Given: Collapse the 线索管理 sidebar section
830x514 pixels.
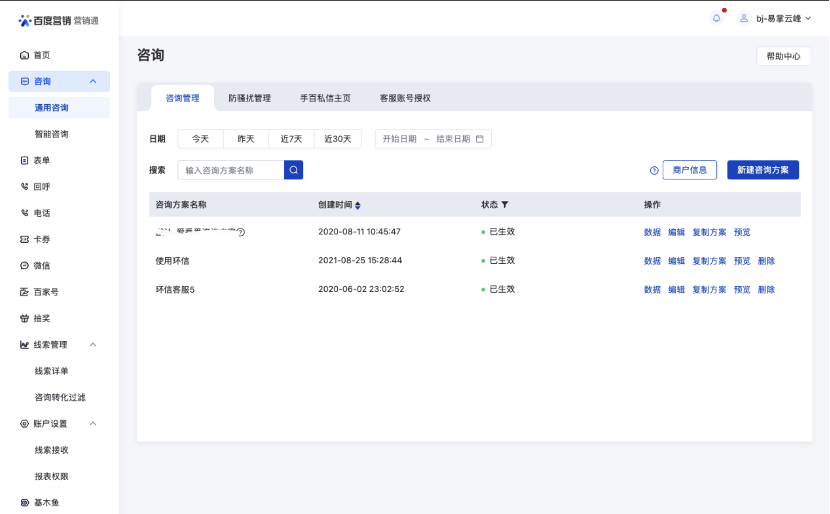Looking at the screenshot, I should [x=93, y=345].
